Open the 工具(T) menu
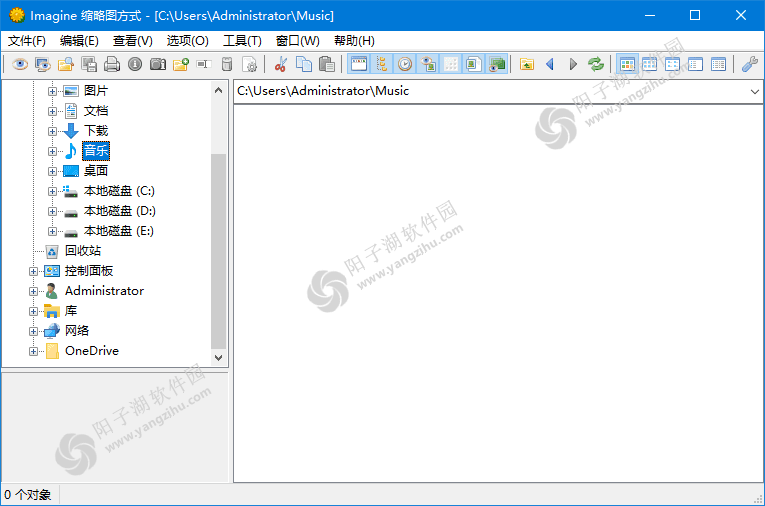 coord(241,41)
